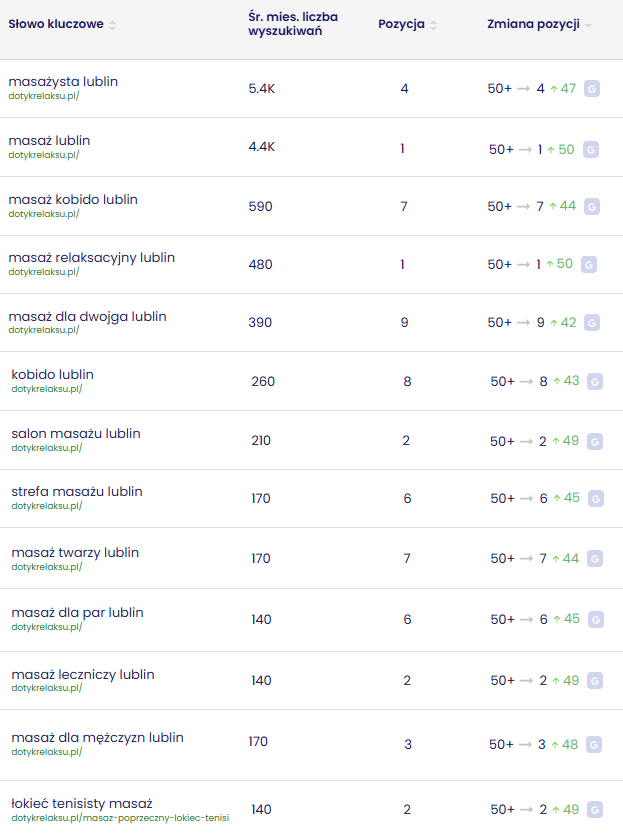This screenshot has width=623, height=839.
Task: Click Google icon in kobido lublin row
Action: tap(595, 381)
